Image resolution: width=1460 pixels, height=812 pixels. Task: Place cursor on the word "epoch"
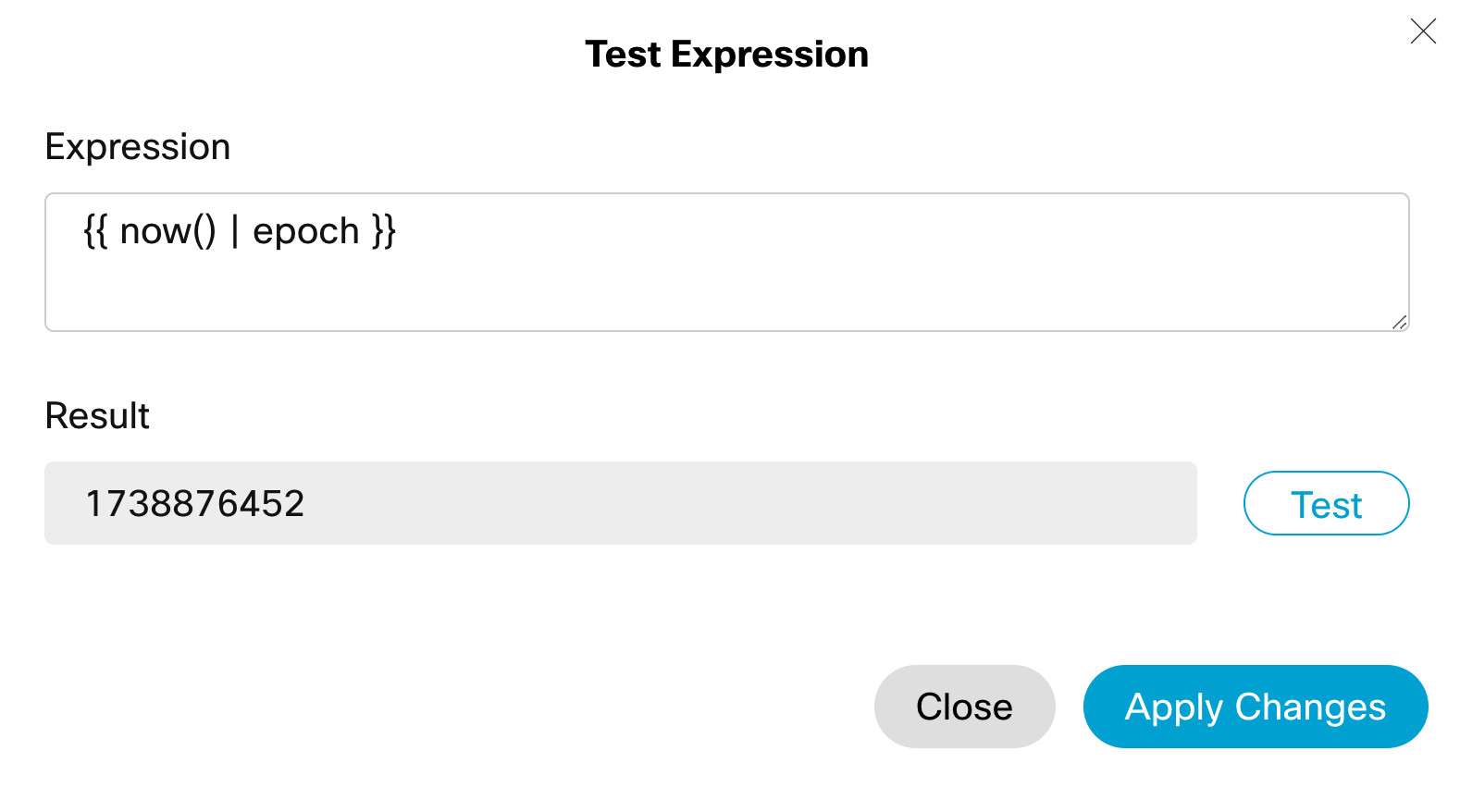click(305, 231)
